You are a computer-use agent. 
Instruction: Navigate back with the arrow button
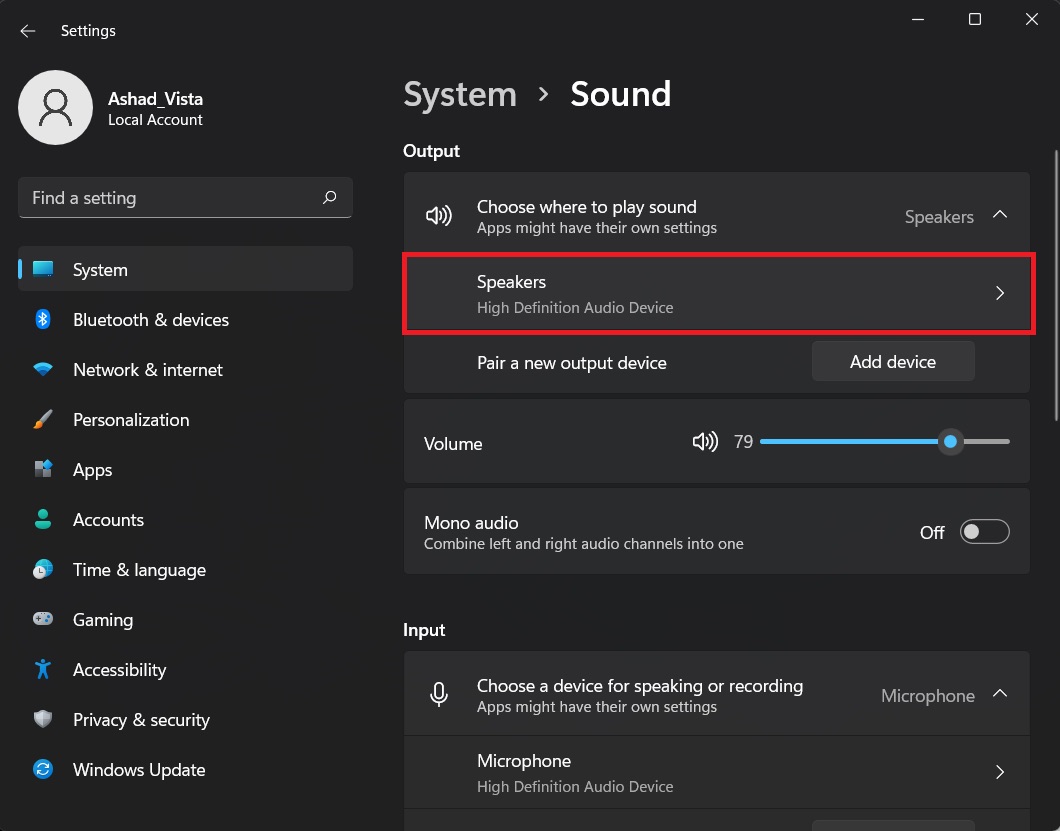pyautogui.click(x=27, y=30)
